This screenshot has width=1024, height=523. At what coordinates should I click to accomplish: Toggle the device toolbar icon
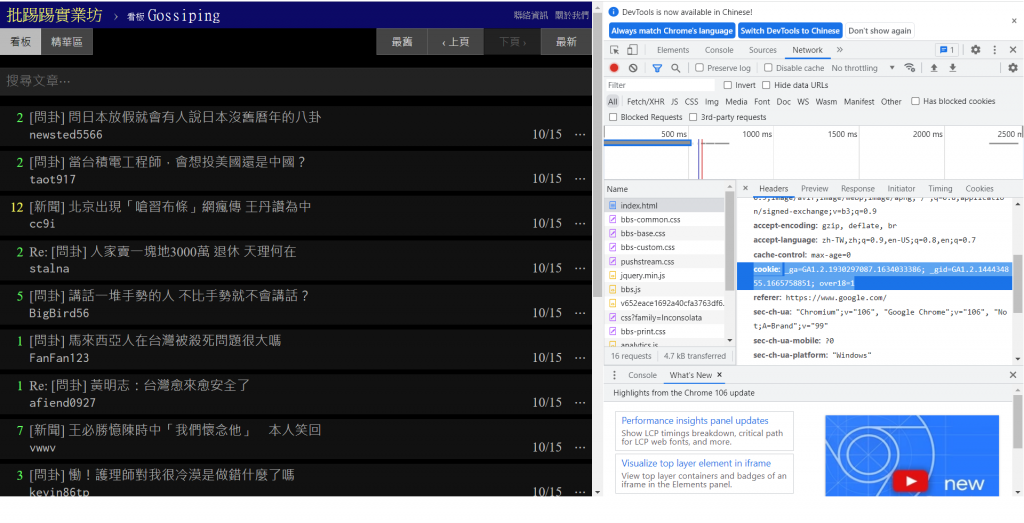(x=632, y=50)
